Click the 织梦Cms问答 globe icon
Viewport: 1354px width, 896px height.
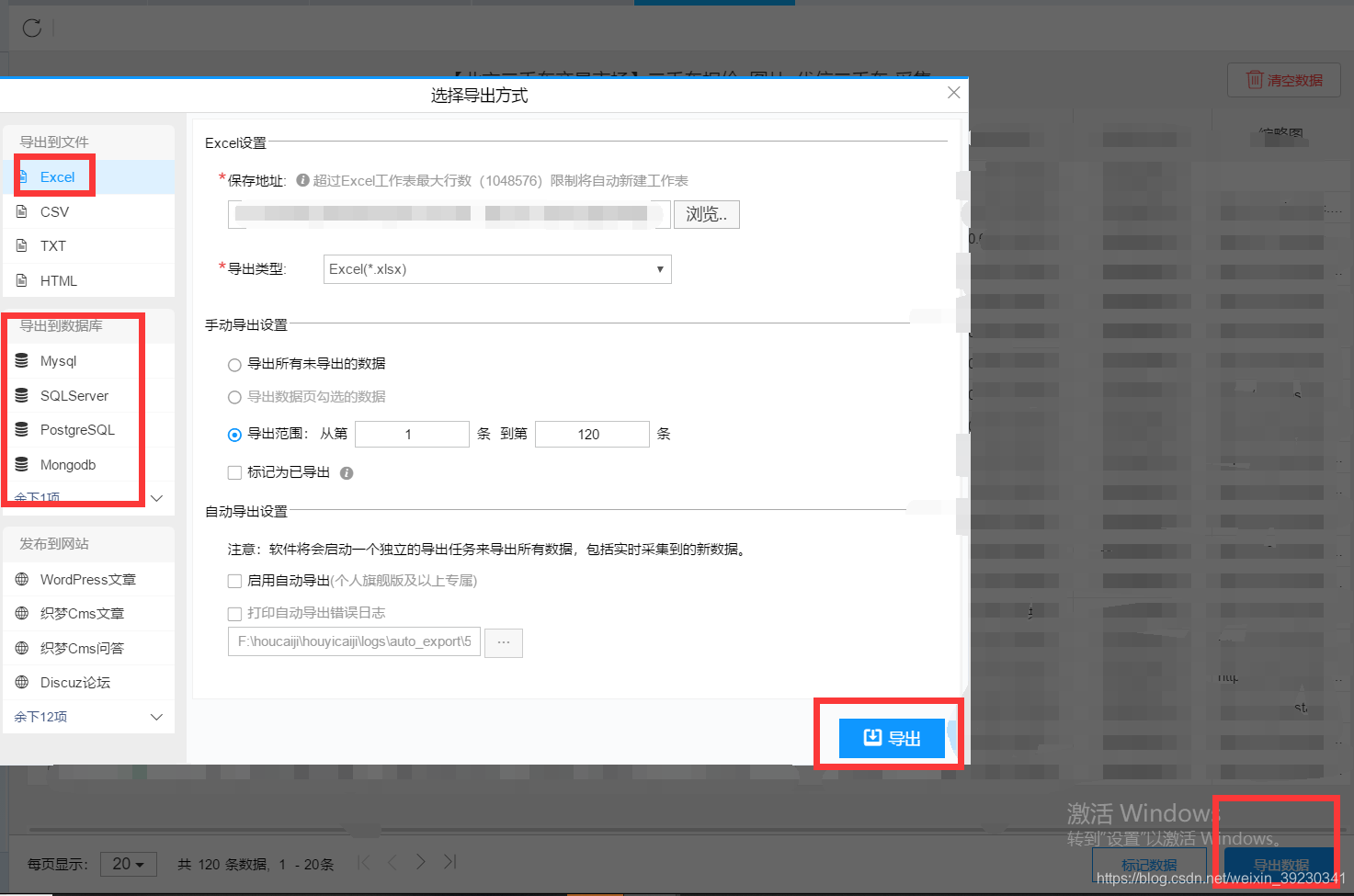point(22,648)
